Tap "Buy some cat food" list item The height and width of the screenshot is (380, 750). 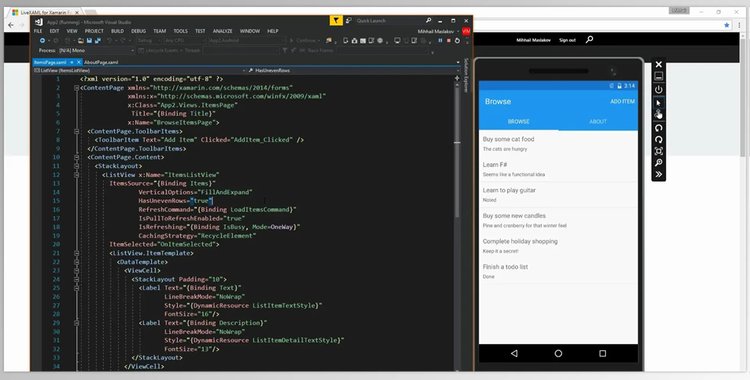[x=558, y=144]
